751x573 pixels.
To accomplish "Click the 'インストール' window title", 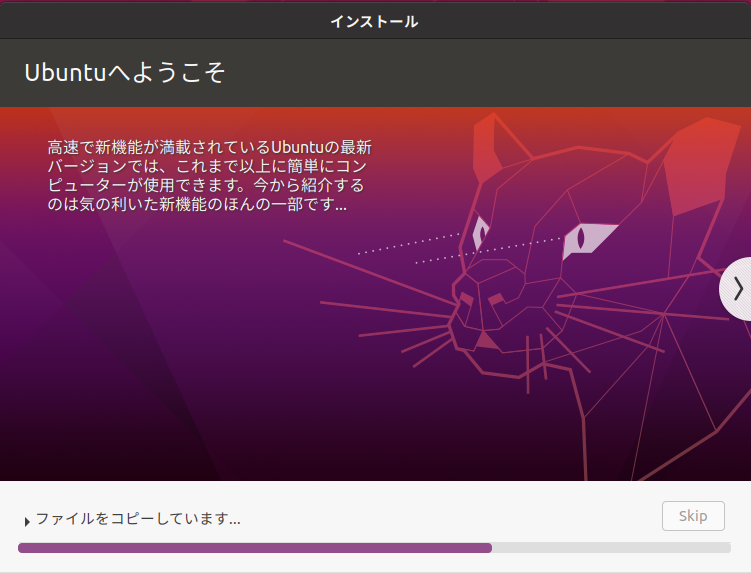I will click(x=374, y=22).
